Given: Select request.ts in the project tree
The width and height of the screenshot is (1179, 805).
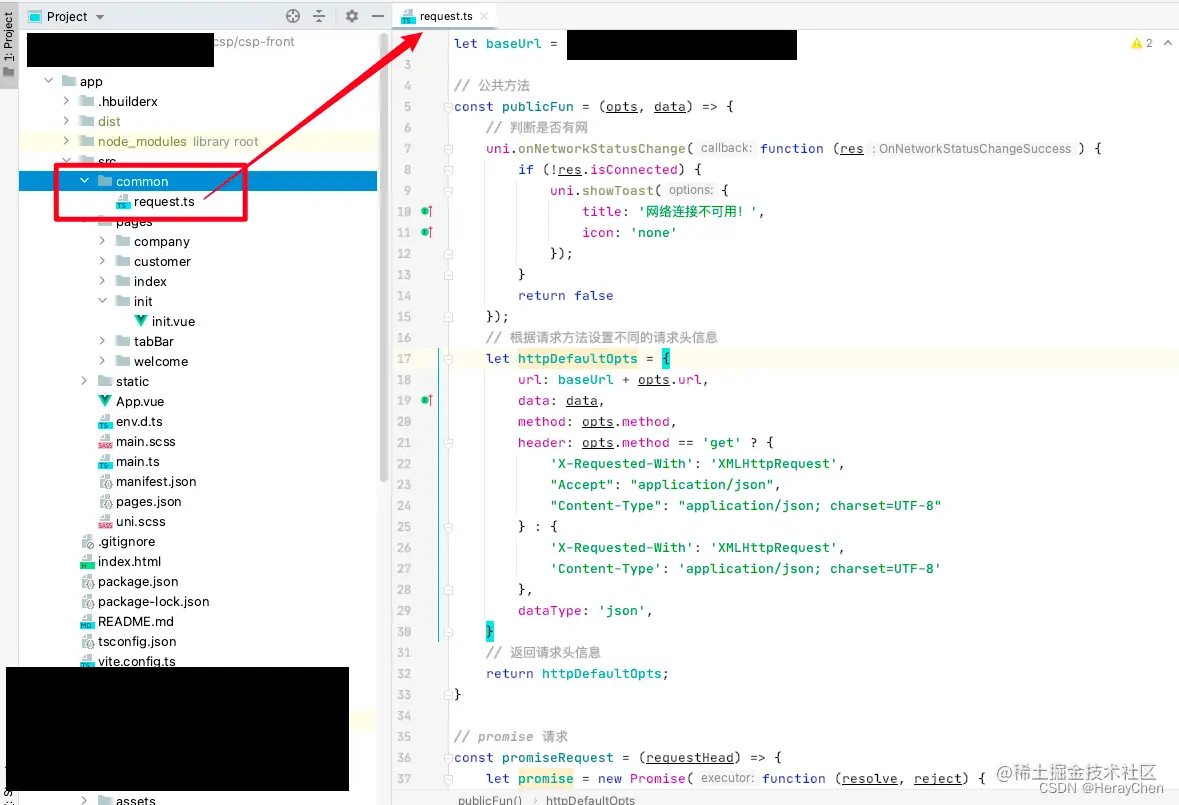Looking at the screenshot, I should click(164, 201).
